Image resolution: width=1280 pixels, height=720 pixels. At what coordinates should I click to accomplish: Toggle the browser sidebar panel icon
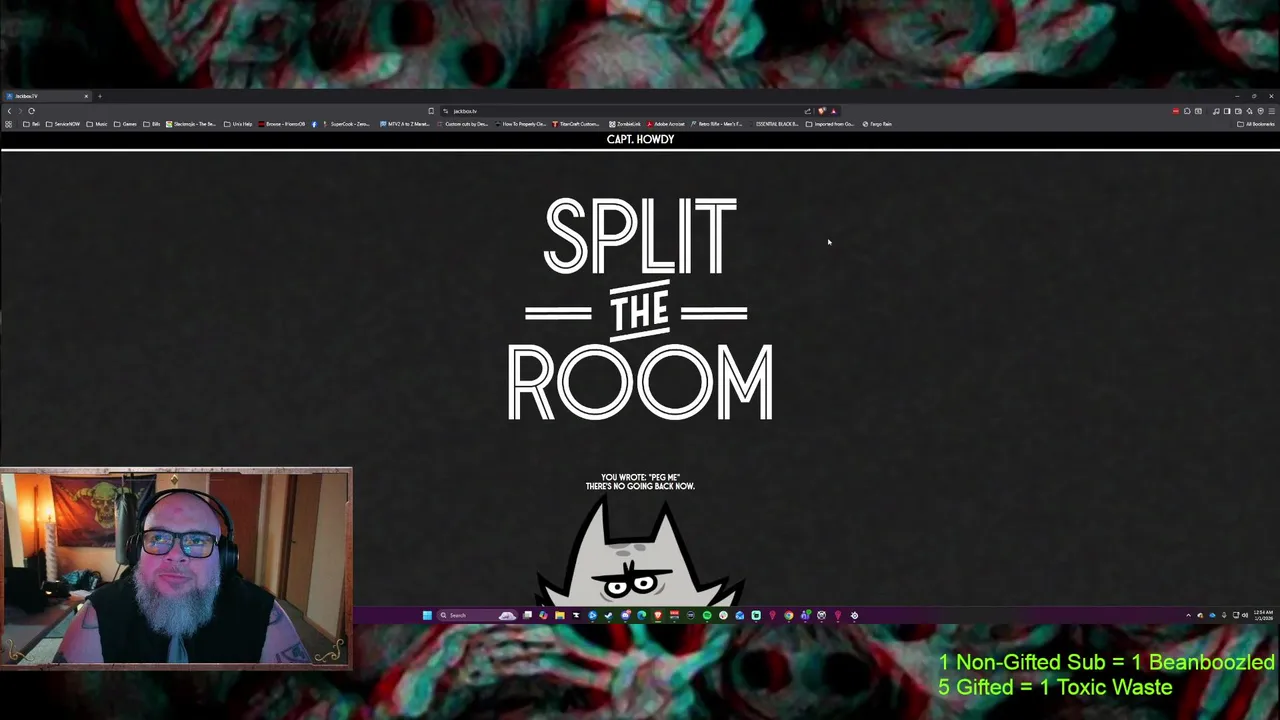click(x=1227, y=111)
